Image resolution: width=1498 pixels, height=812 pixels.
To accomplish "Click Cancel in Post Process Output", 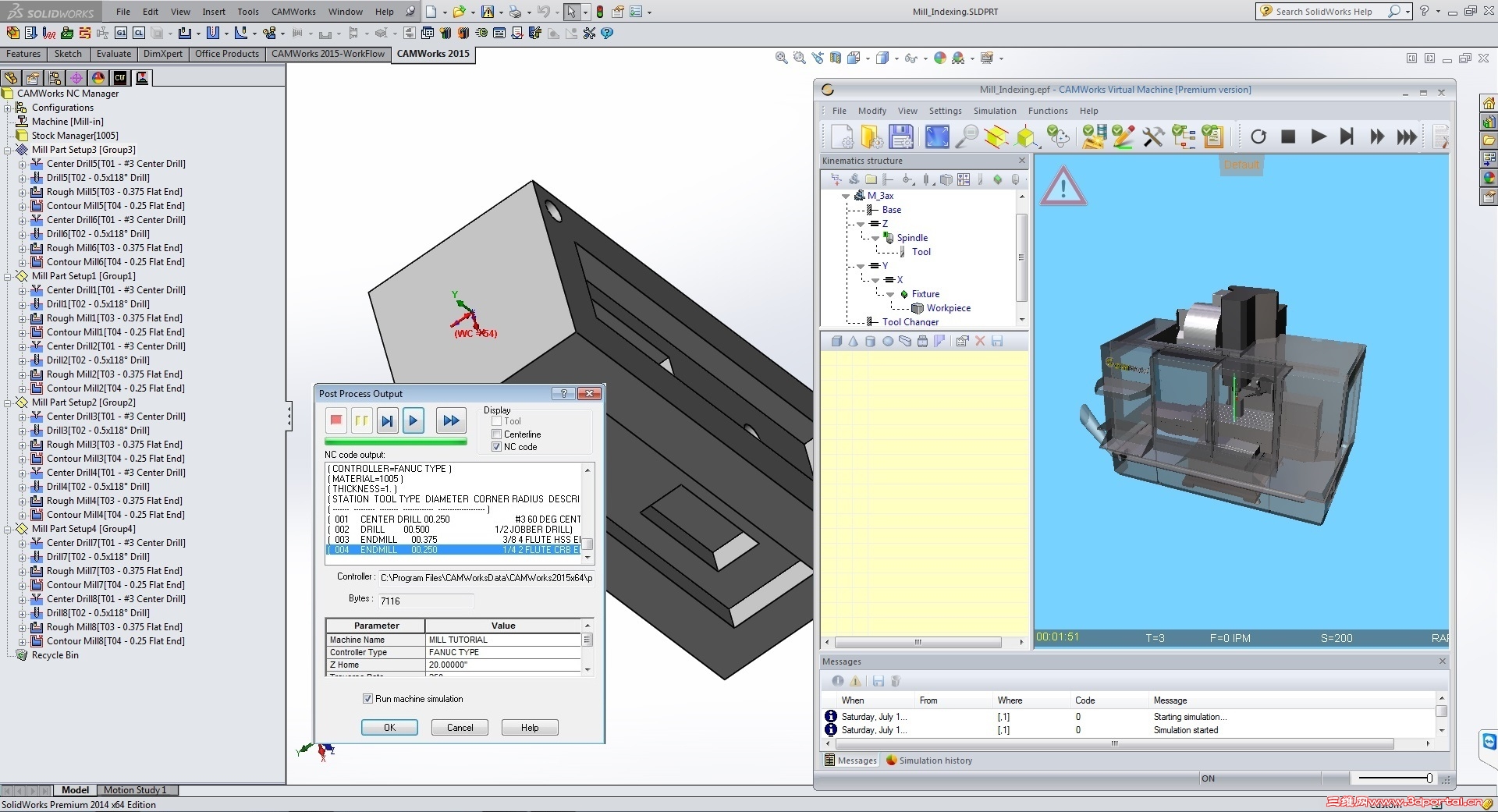I will 460,728.
